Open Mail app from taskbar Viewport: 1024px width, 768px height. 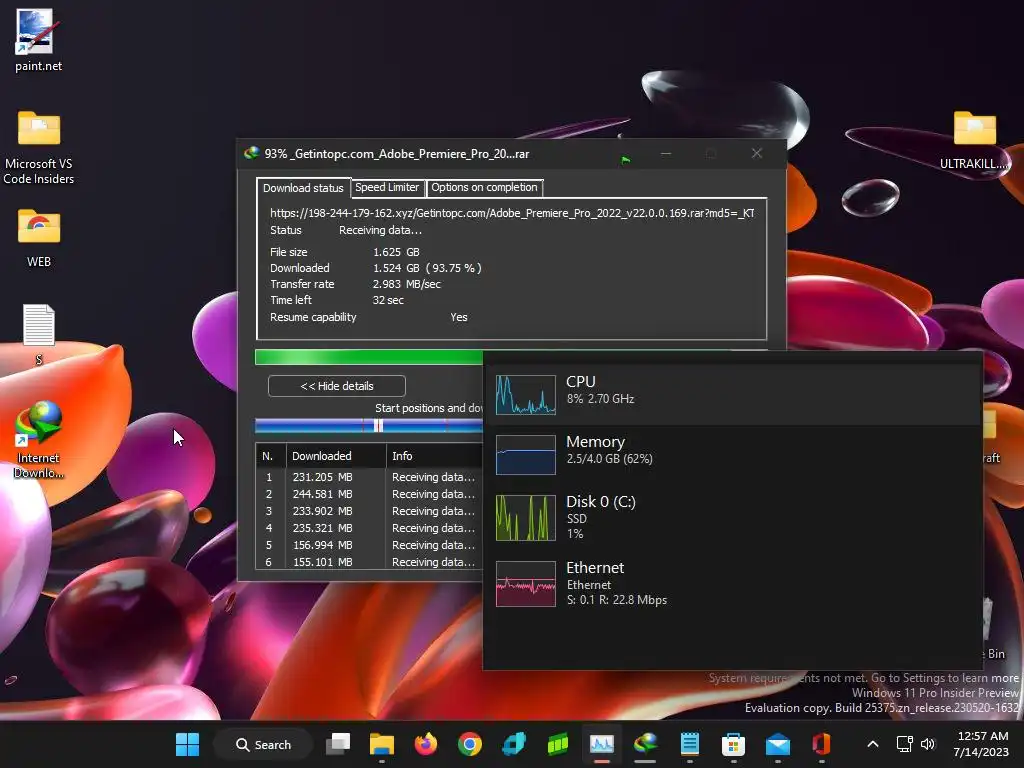point(777,744)
